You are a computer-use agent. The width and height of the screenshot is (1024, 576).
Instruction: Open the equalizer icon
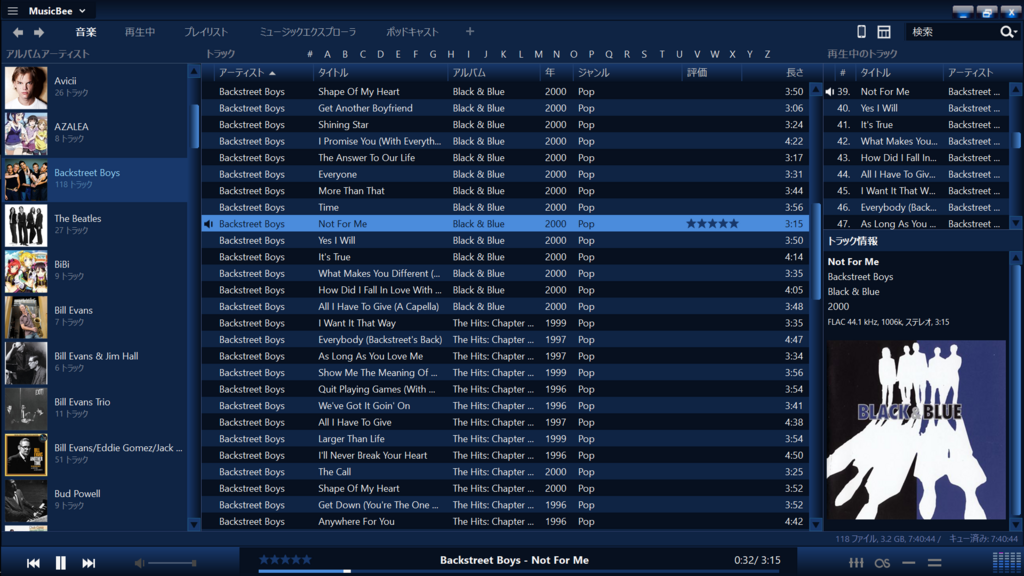856,563
